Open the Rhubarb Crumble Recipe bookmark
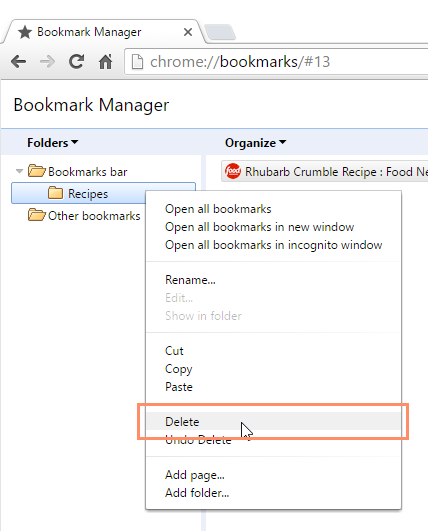428x531 pixels. 324,171
